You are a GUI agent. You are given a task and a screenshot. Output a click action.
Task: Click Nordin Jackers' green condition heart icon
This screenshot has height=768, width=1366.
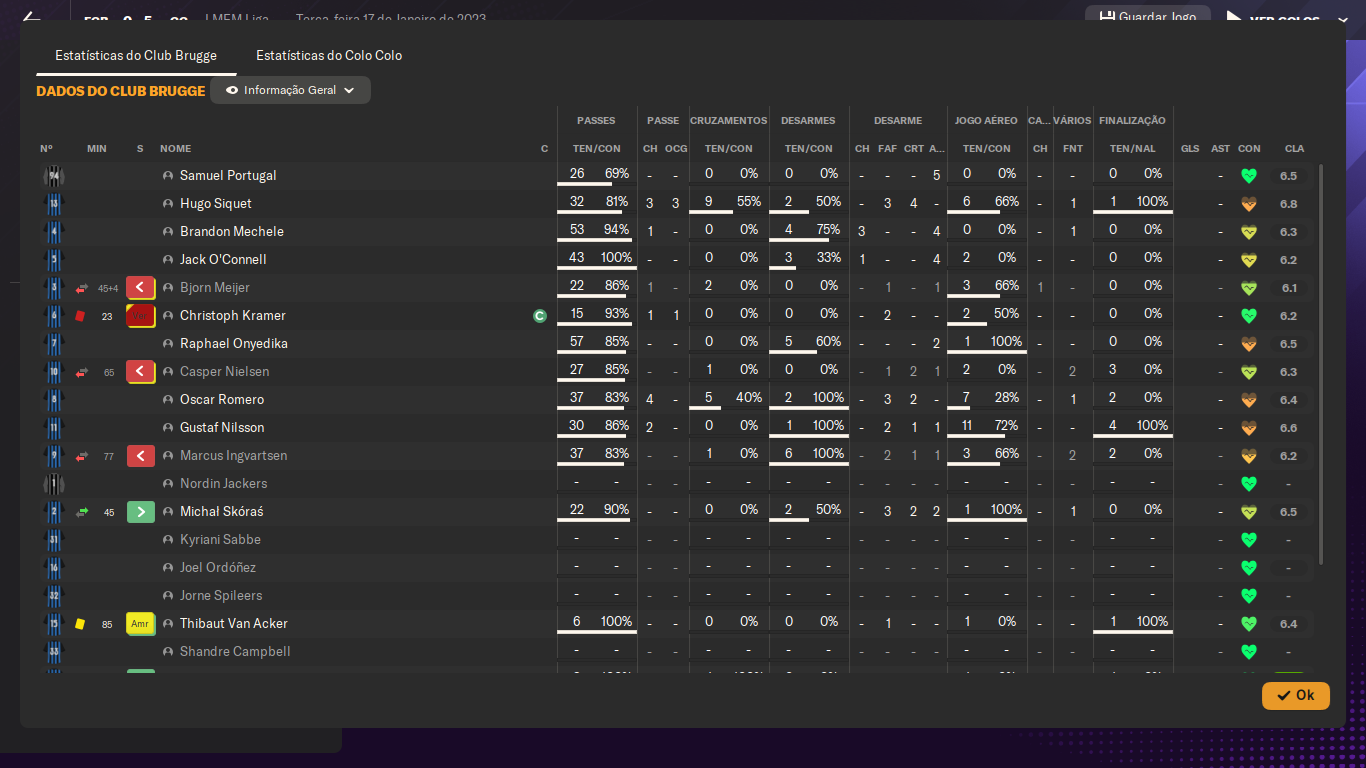pos(1248,484)
